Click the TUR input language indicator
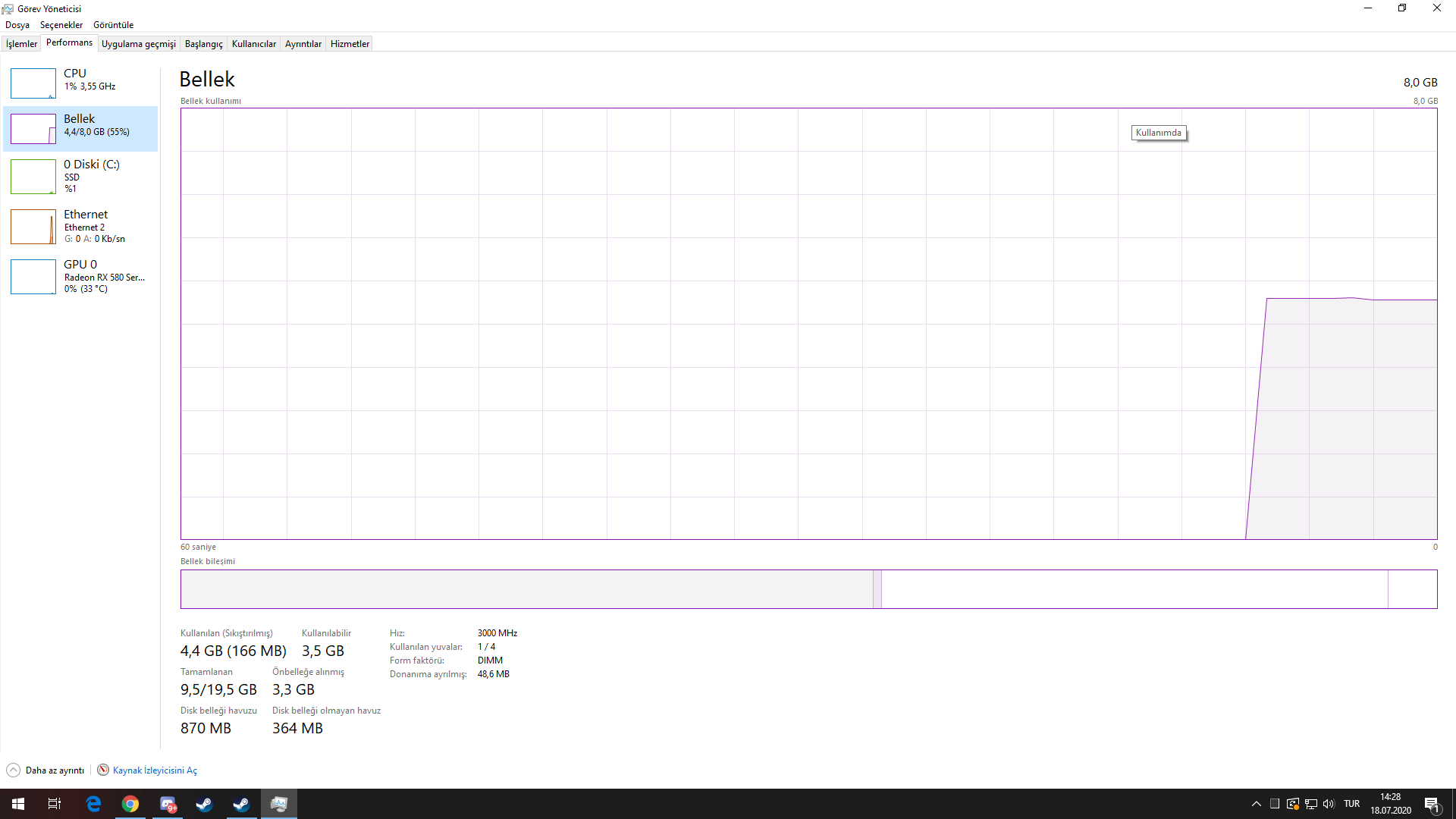The width and height of the screenshot is (1456, 819). pyautogui.click(x=1352, y=804)
